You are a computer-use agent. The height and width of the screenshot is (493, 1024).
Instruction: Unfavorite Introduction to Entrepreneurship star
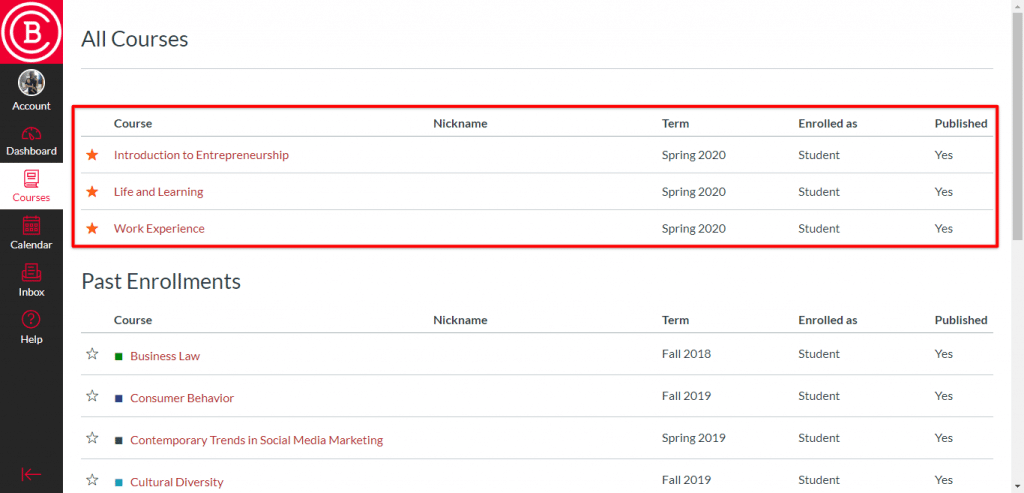(x=92, y=155)
